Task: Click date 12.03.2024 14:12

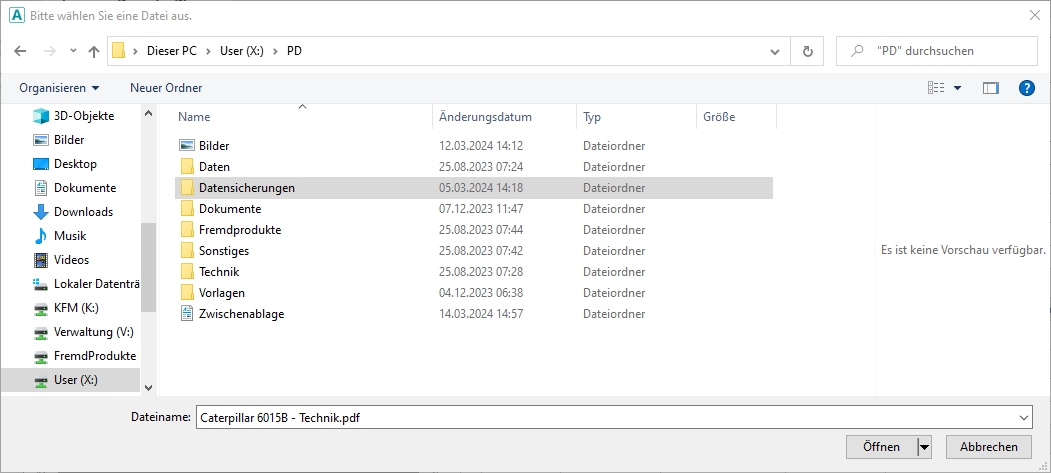Action: 481,145
